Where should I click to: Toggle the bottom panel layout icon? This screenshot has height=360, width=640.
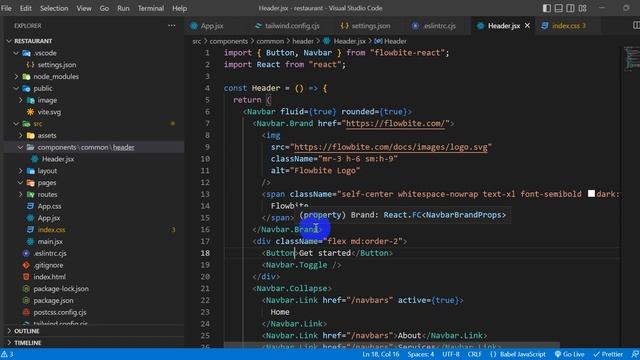[558, 8]
